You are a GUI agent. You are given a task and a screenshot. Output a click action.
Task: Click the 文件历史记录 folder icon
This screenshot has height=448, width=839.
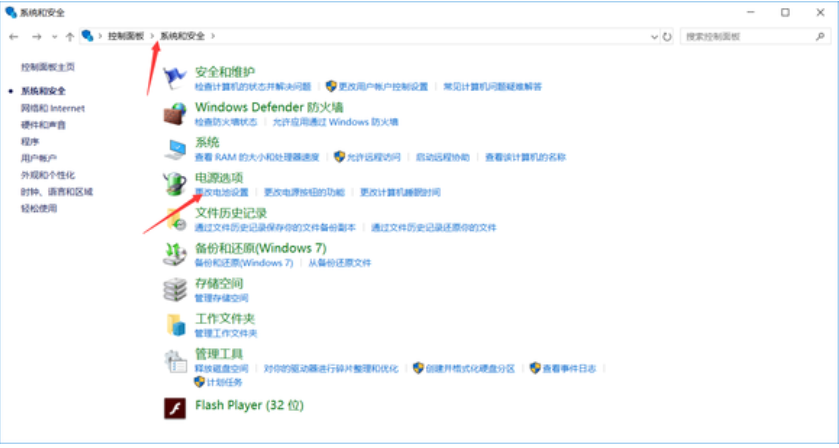click(x=175, y=219)
